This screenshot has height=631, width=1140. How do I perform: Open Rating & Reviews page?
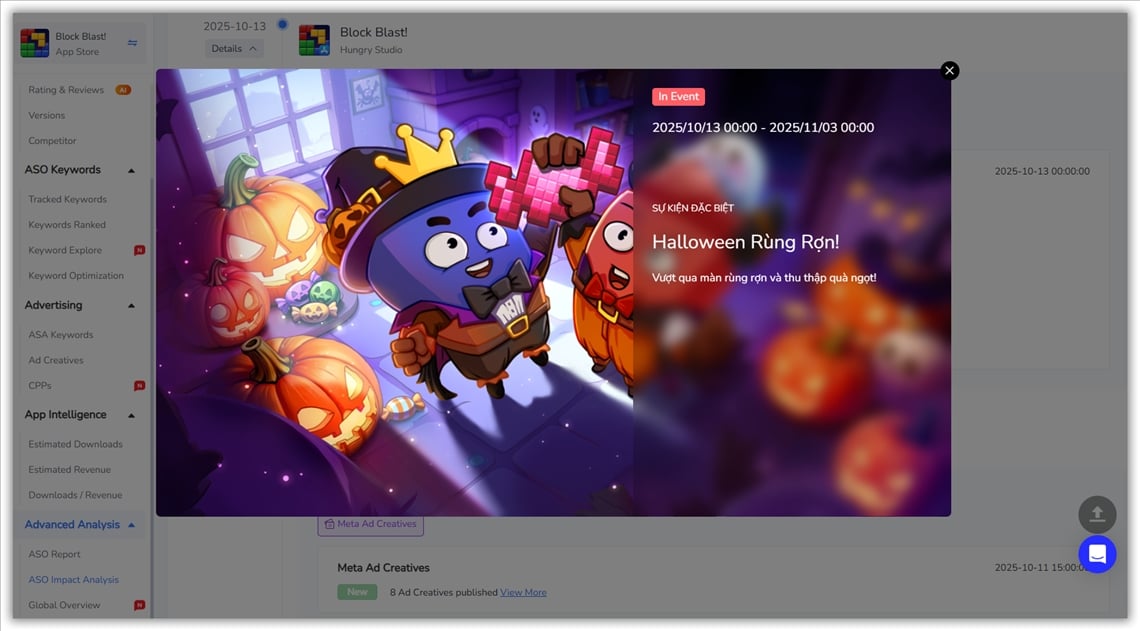(x=66, y=90)
